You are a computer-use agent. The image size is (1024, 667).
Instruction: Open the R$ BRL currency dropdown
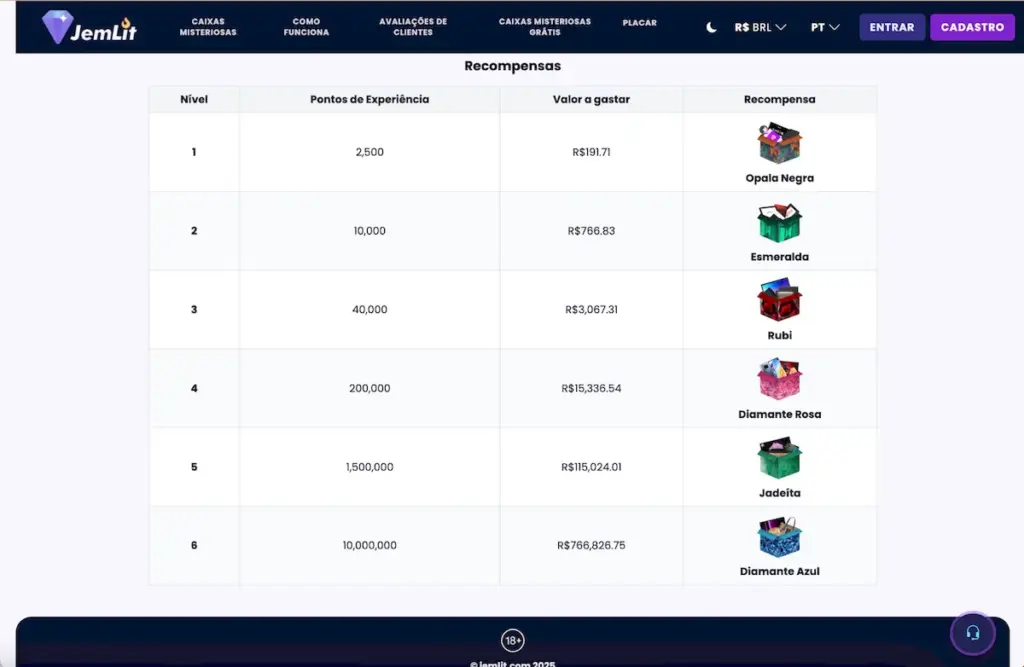(x=760, y=27)
